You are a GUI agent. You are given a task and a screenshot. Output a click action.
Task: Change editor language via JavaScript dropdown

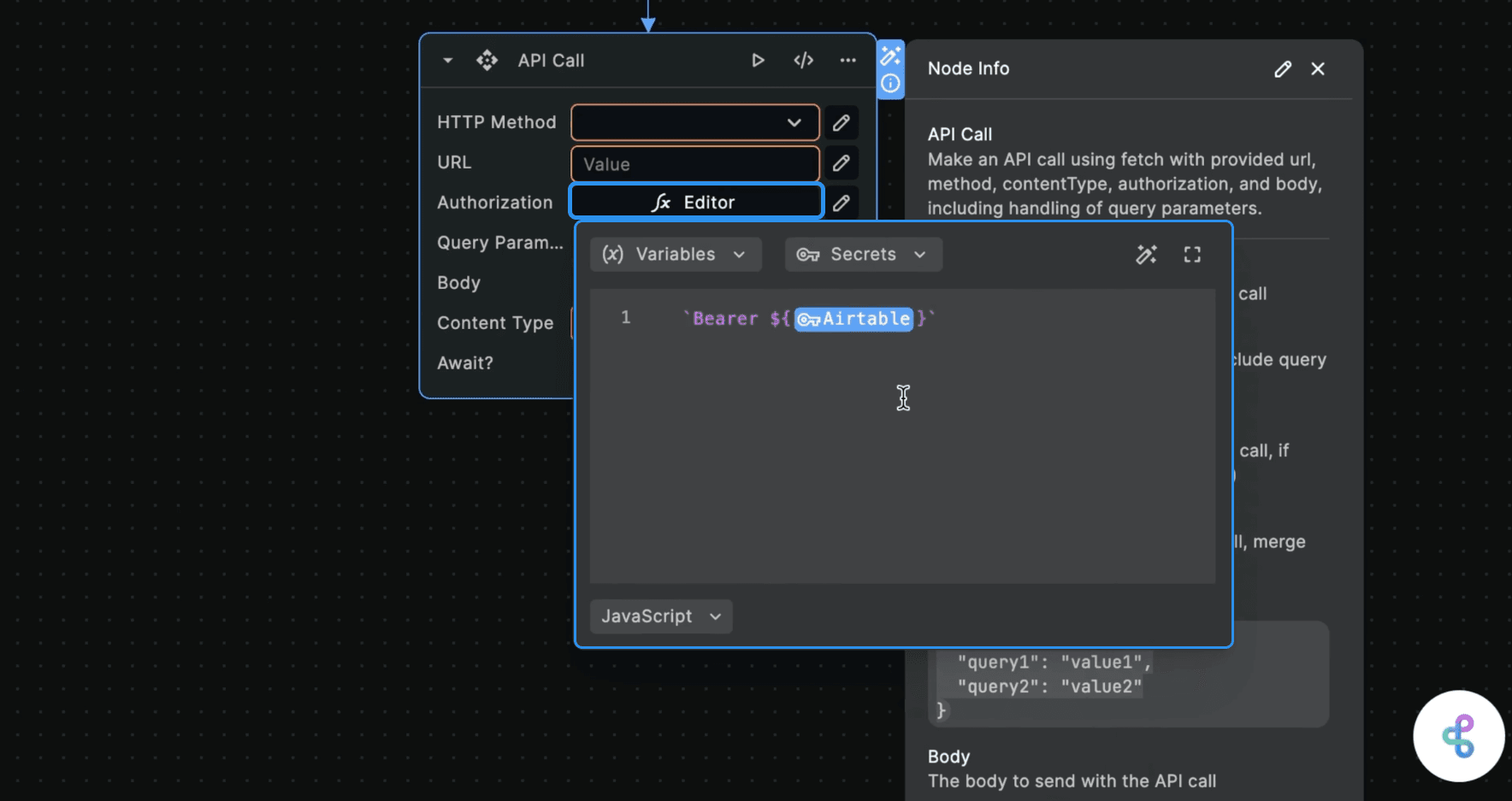[660, 615]
